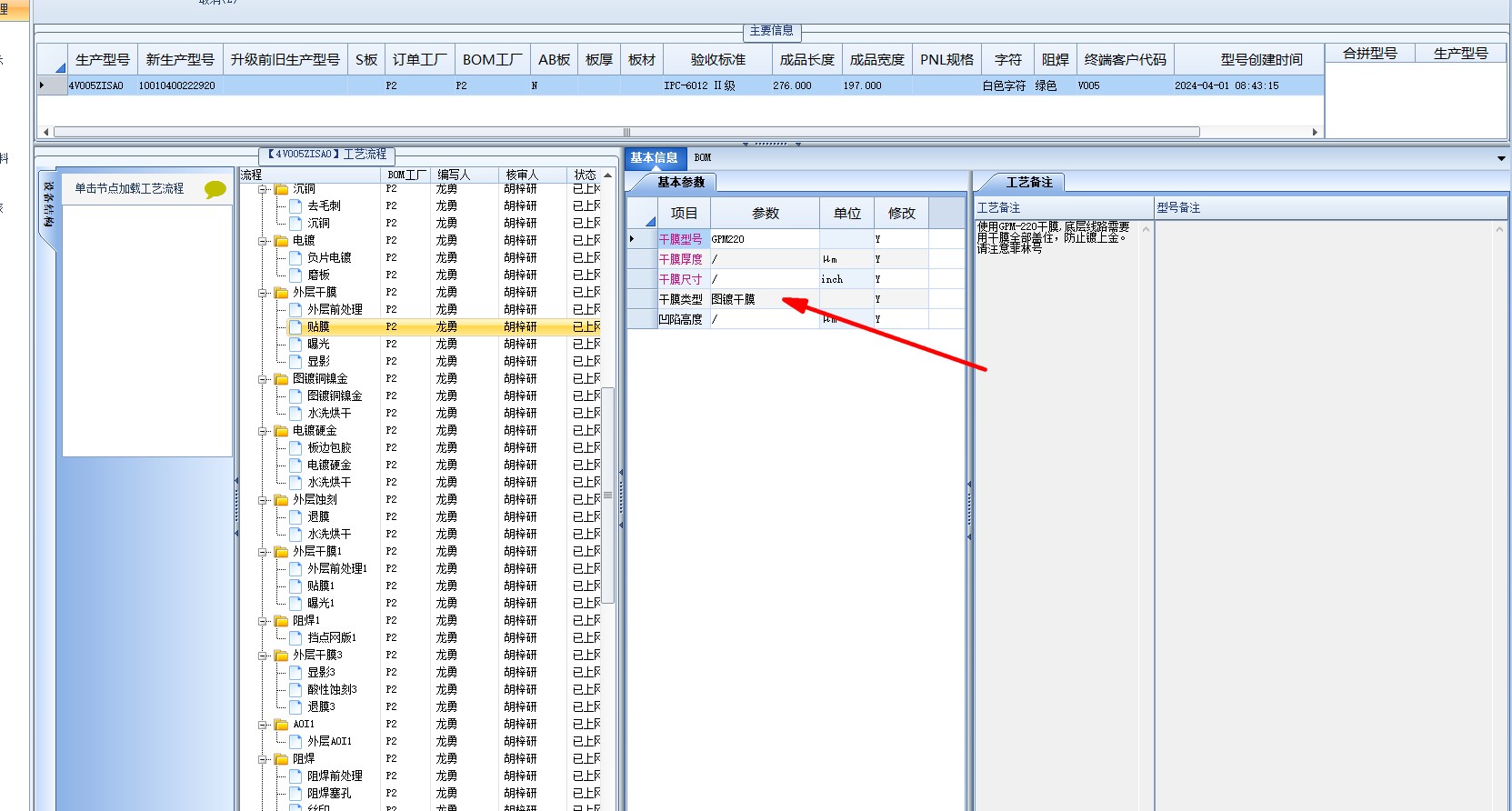Image resolution: width=1512 pixels, height=811 pixels.
Task: Click the document icon of 外层AOI1
Action: point(295,742)
